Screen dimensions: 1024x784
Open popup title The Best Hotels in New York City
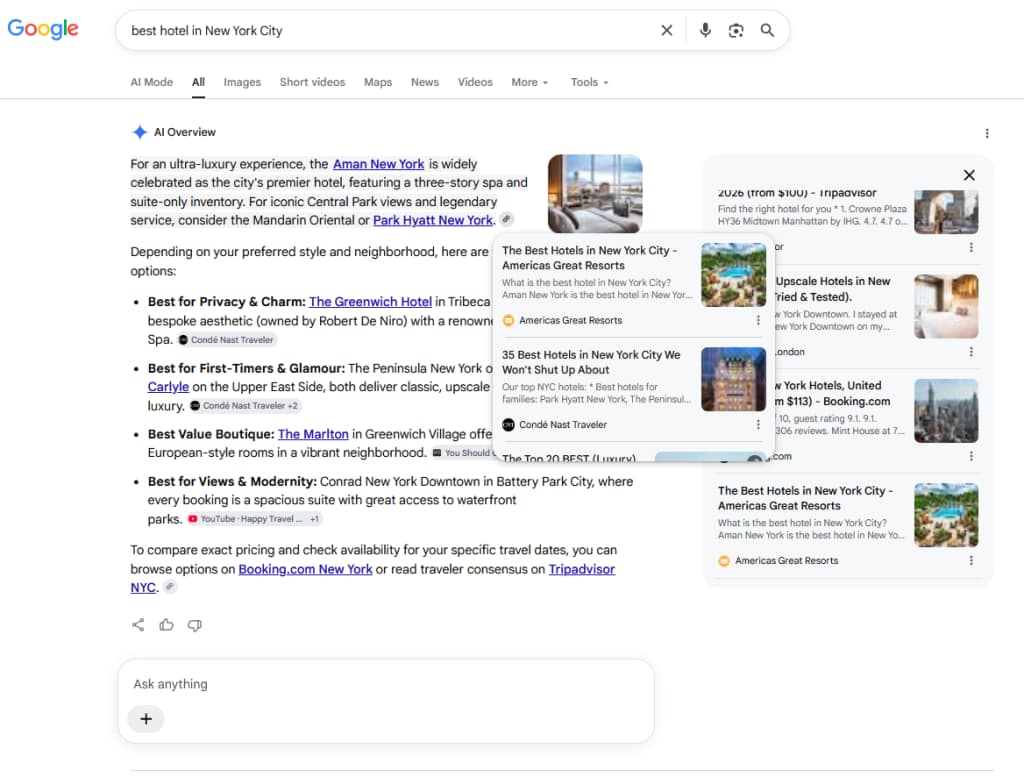(x=589, y=258)
